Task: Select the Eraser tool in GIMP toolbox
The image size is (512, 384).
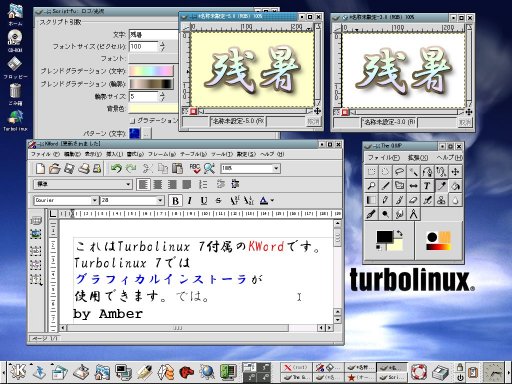Action: click(x=413, y=200)
